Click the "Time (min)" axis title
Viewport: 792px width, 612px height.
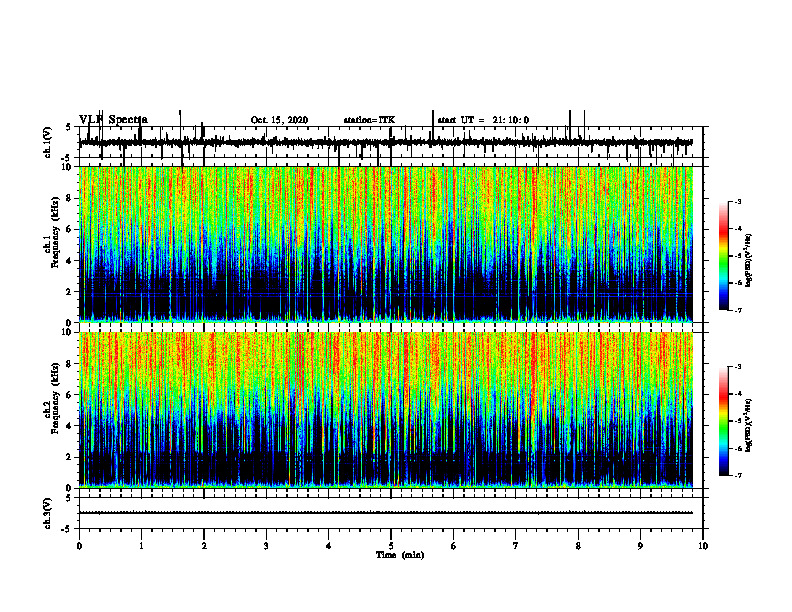[400, 555]
